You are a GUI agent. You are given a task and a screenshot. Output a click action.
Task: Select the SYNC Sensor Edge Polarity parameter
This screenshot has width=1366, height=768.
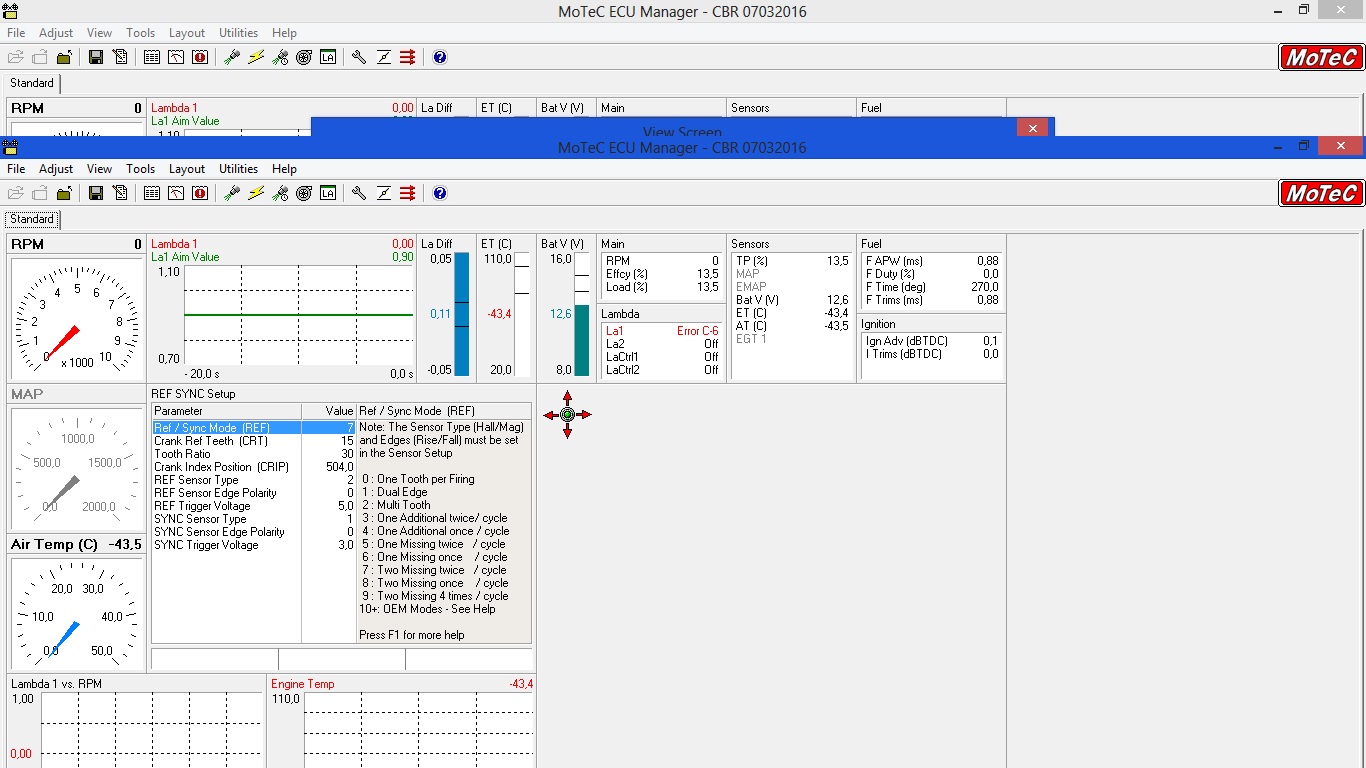[254, 532]
